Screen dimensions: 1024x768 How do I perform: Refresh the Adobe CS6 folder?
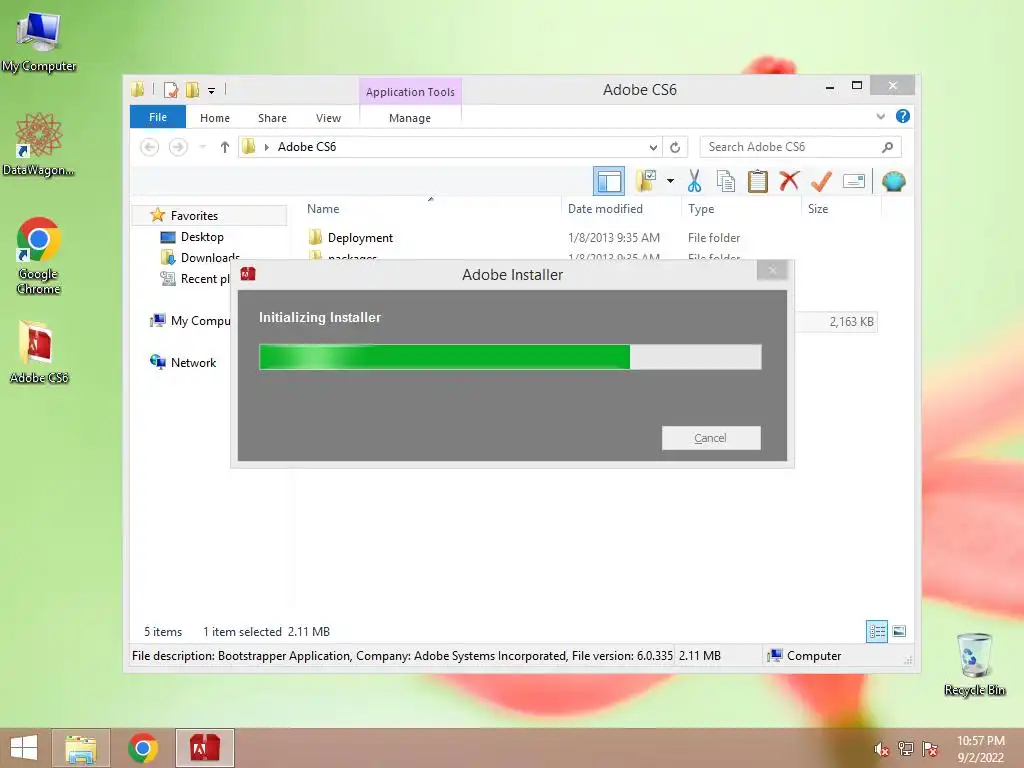pos(675,147)
